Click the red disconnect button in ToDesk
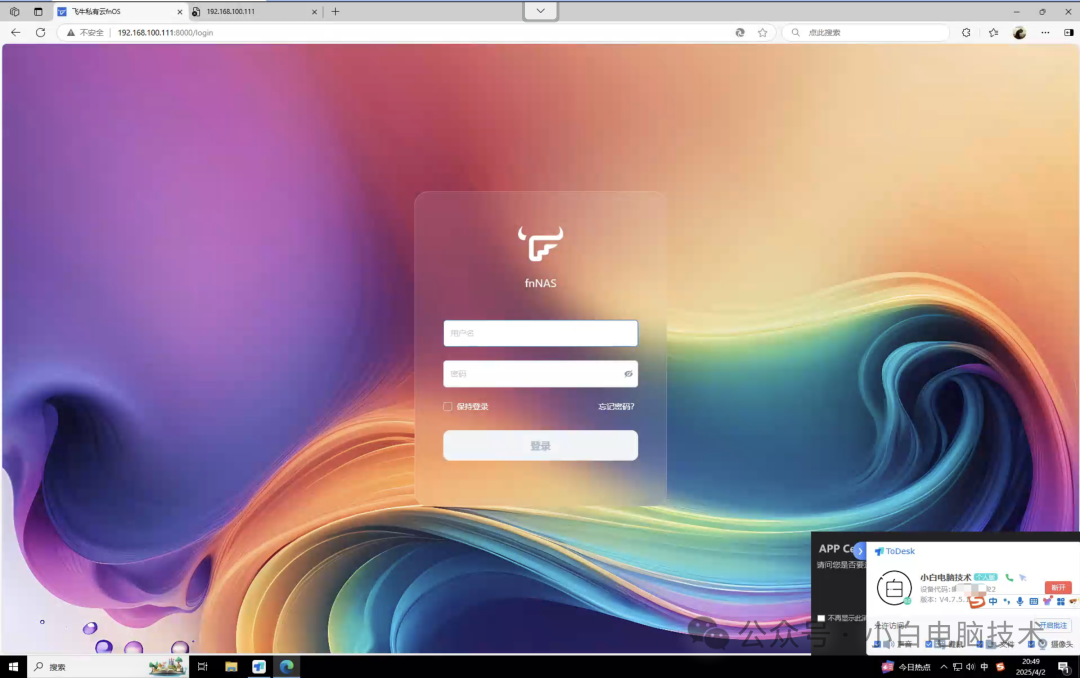1080x678 pixels. pyautogui.click(x=1058, y=588)
